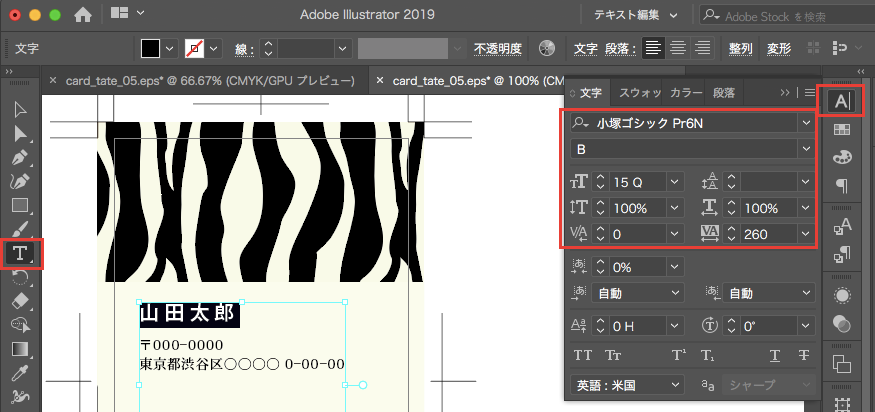The height and width of the screenshot is (412, 875).
Task: Click the black fill color swatch
Action: pyautogui.click(x=151, y=49)
